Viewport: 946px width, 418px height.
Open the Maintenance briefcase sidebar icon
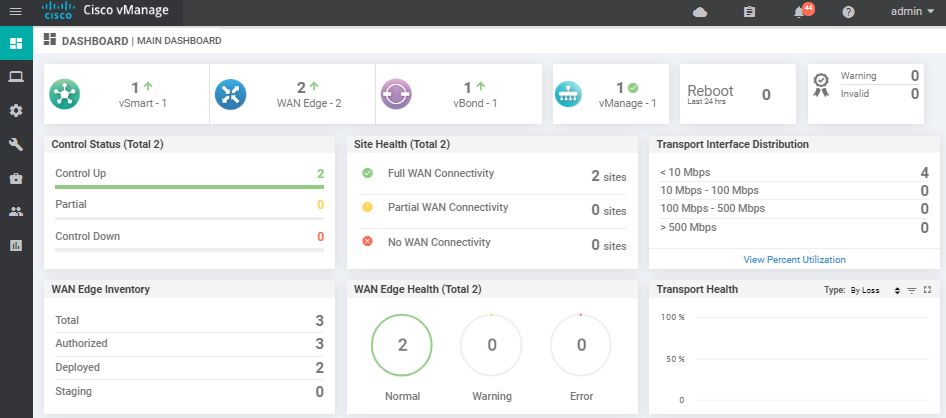16,179
